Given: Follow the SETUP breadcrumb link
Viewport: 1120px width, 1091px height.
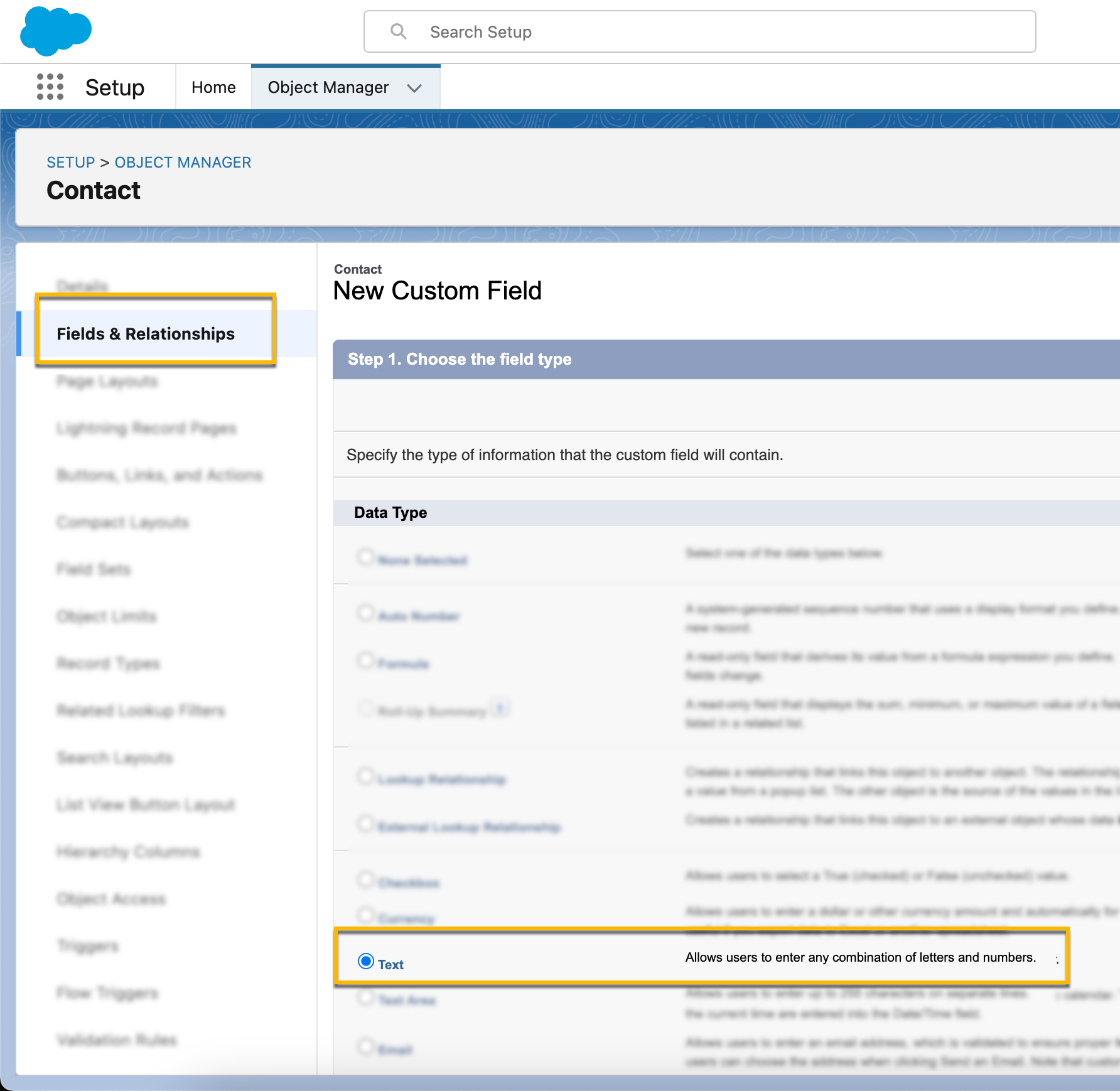Looking at the screenshot, I should [70, 163].
